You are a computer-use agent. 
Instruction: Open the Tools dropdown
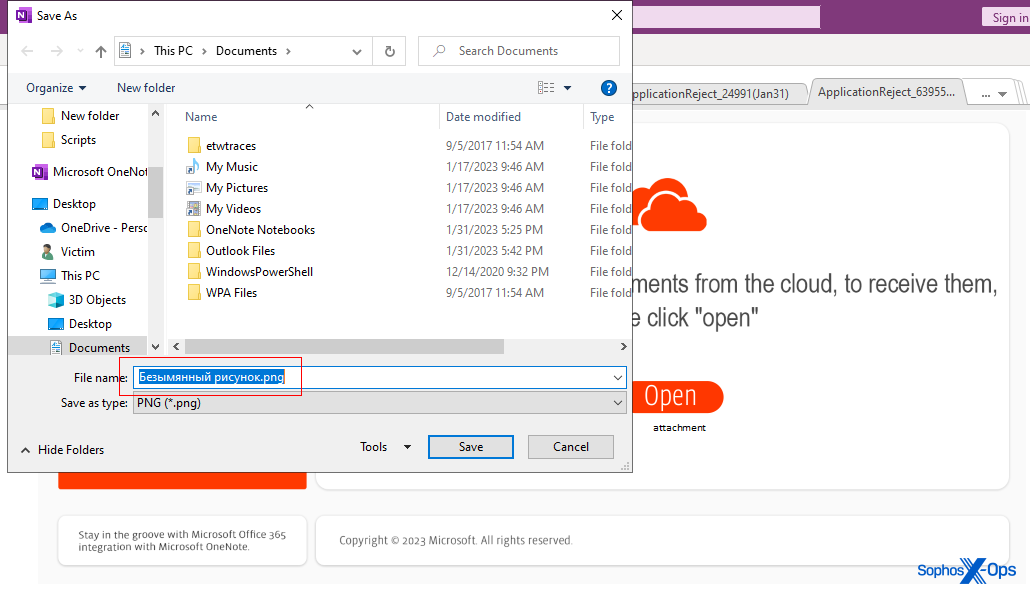click(385, 447)
